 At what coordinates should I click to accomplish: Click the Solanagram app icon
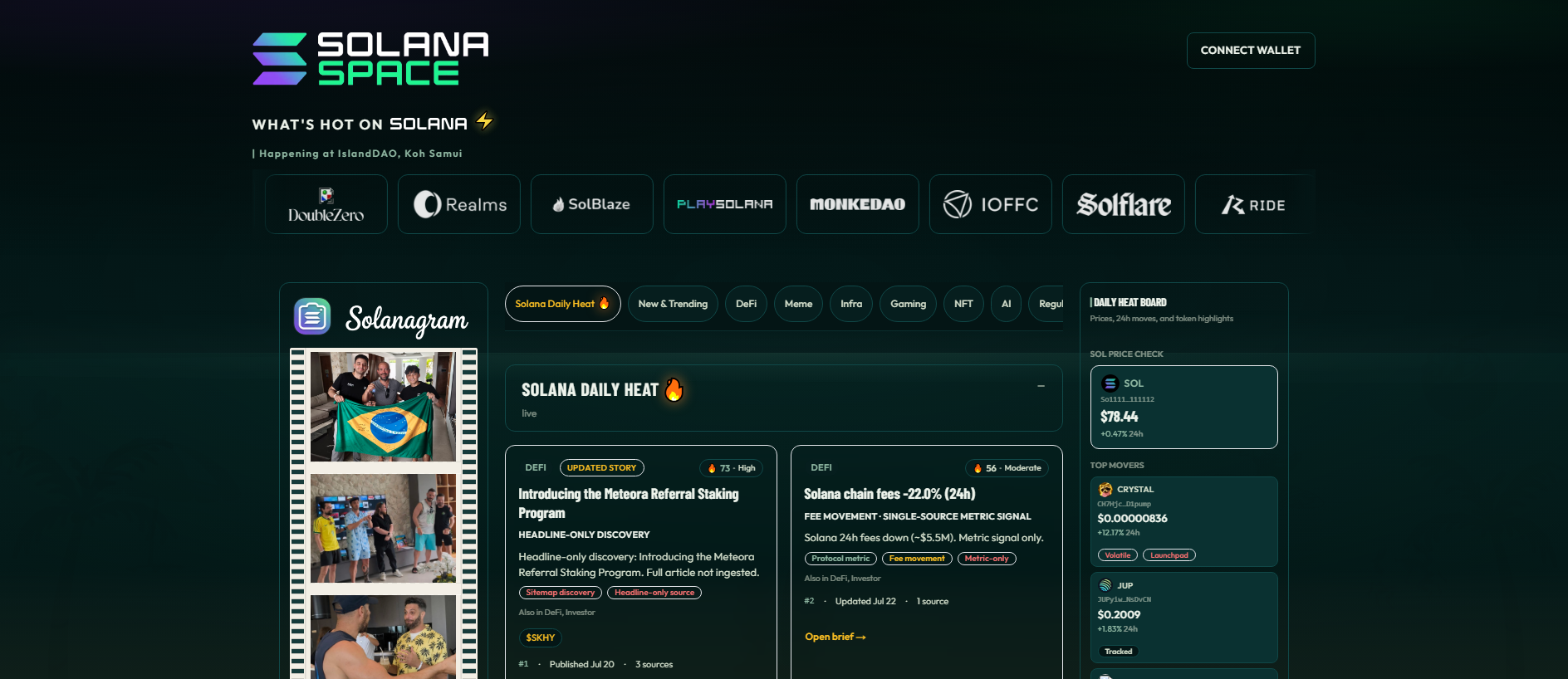pos(312,316)
